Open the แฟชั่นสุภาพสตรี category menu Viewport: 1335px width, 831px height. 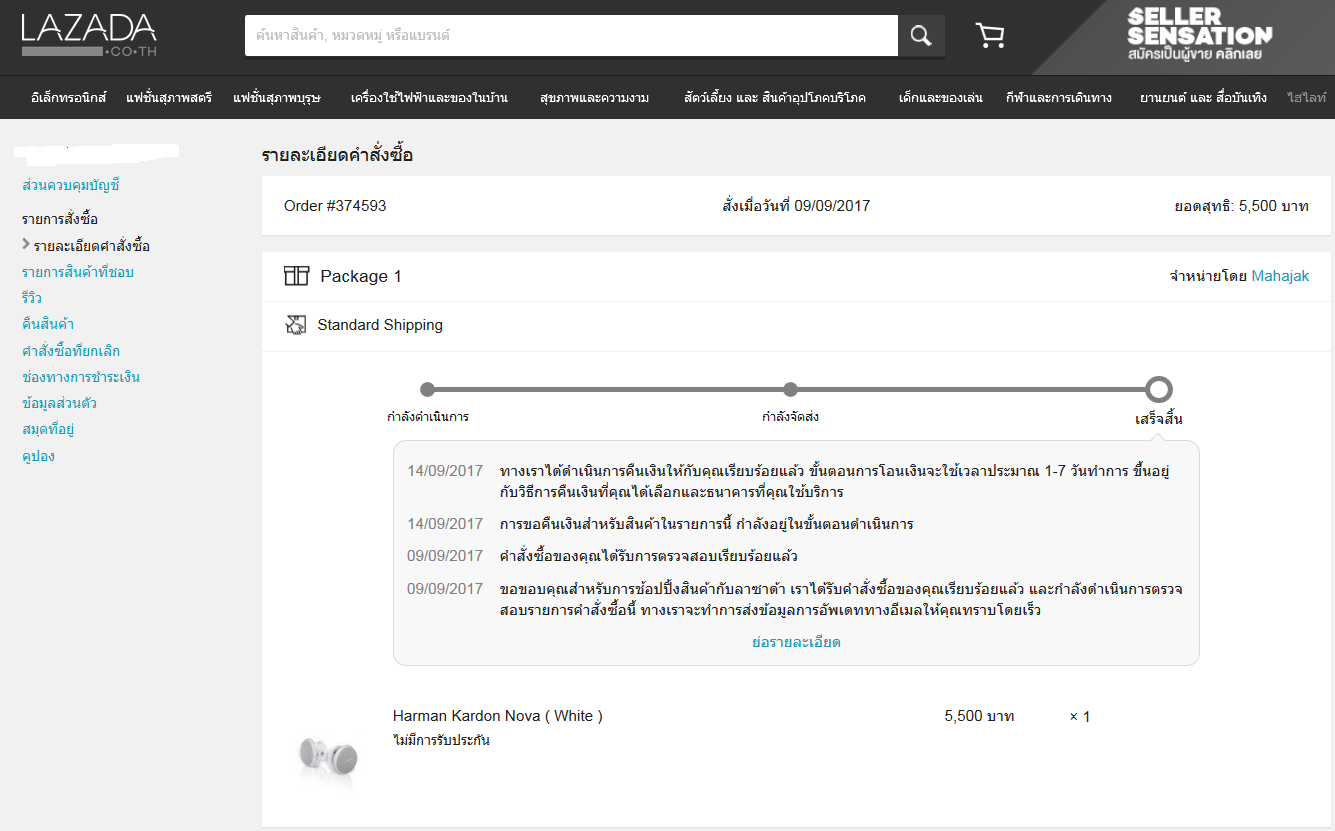(x=169, y=98)
